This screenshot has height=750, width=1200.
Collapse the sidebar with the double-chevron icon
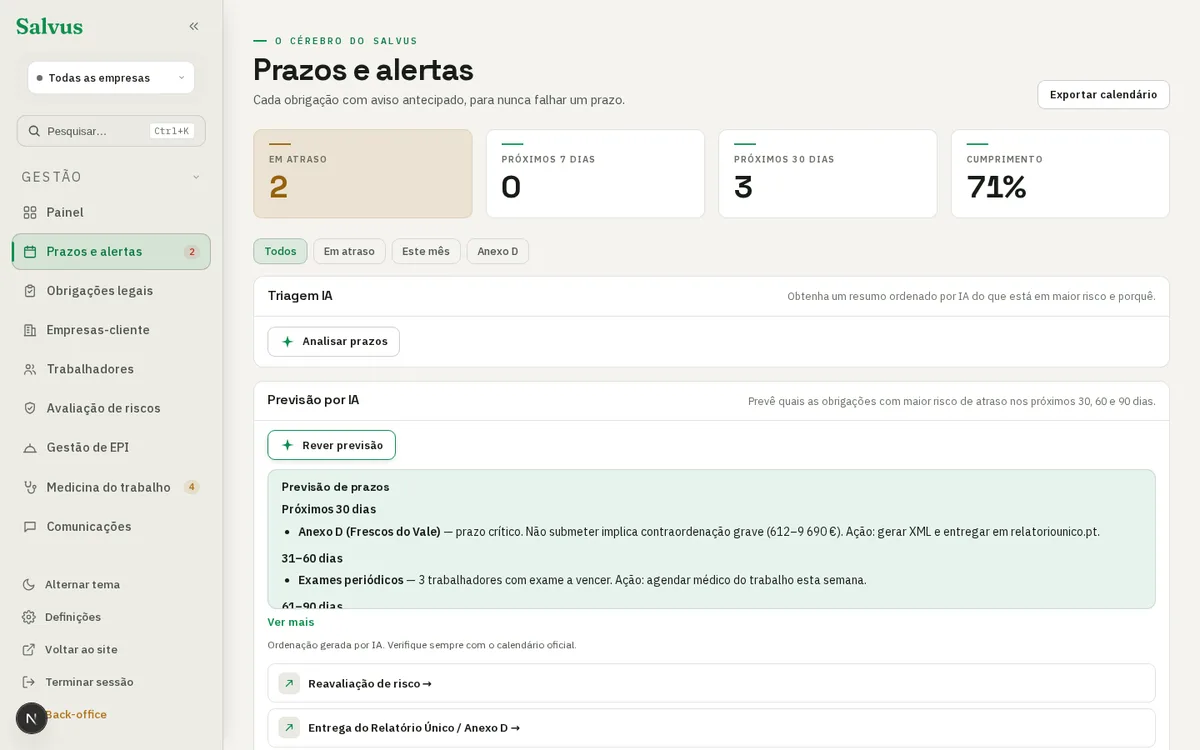coord(194,27)
